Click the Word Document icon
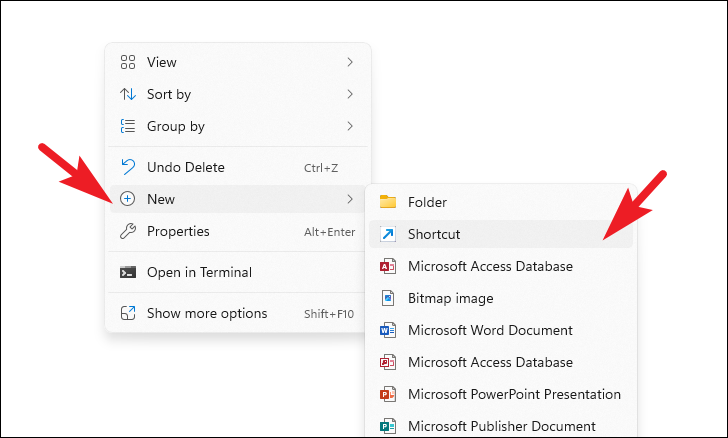 388,330
